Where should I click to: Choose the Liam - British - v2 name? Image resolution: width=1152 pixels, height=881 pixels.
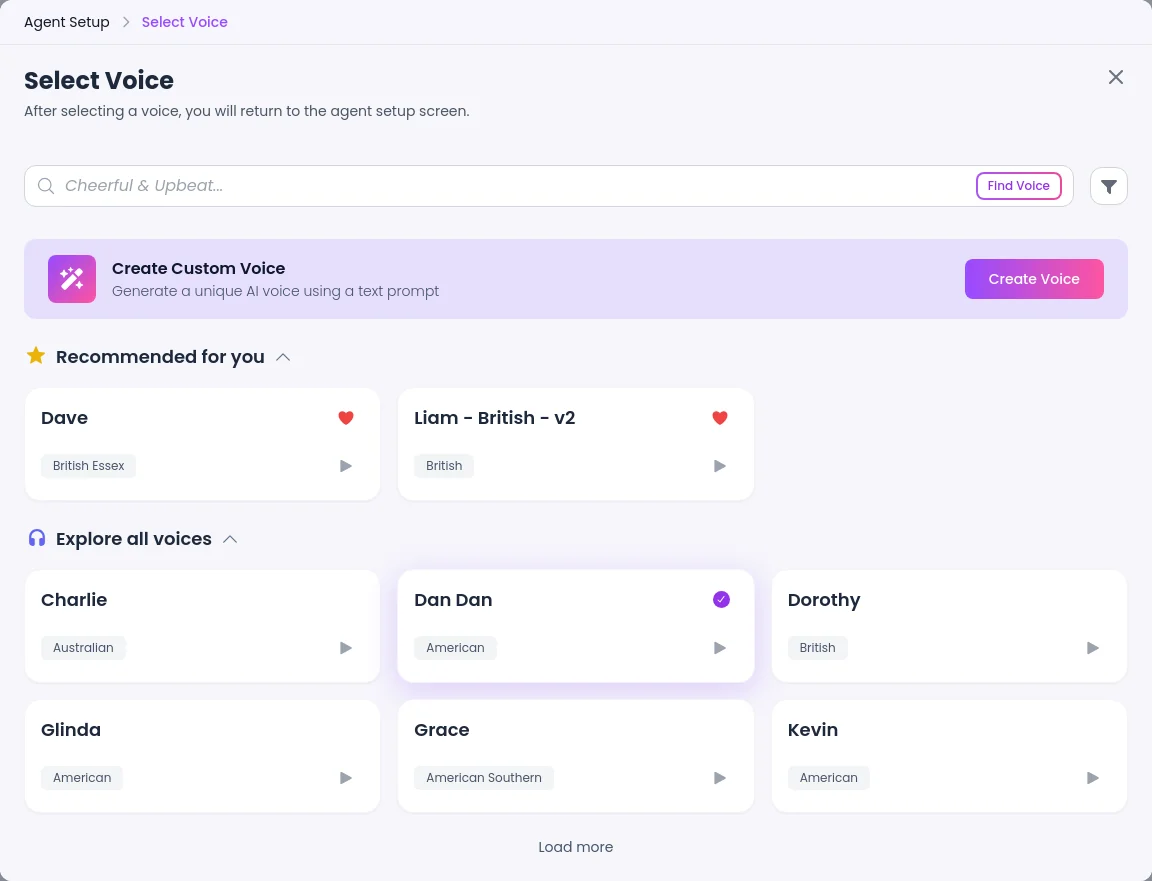click(494, 418)
